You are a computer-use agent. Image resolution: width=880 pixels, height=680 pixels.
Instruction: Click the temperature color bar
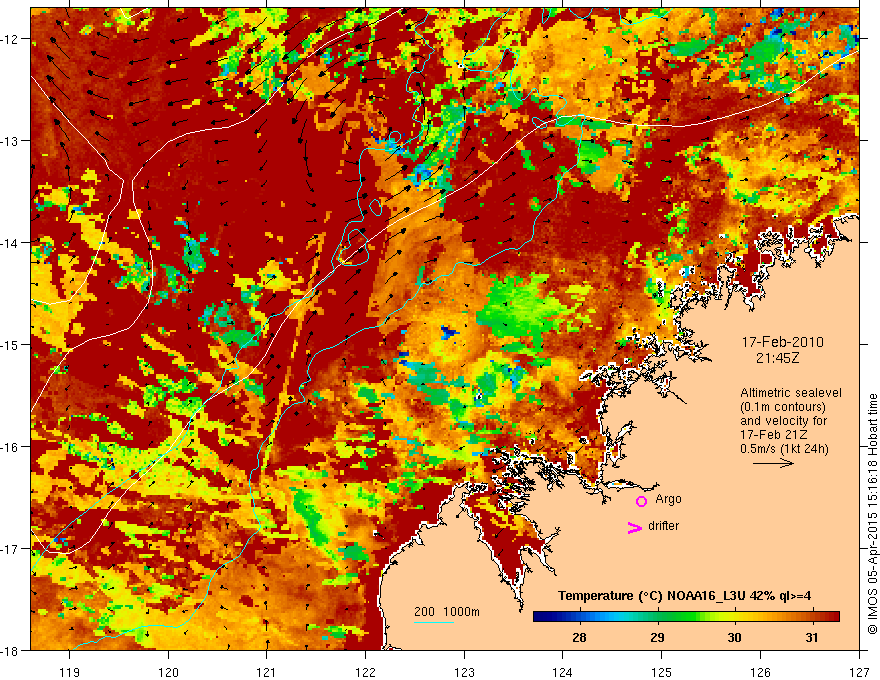coord(686,616)
